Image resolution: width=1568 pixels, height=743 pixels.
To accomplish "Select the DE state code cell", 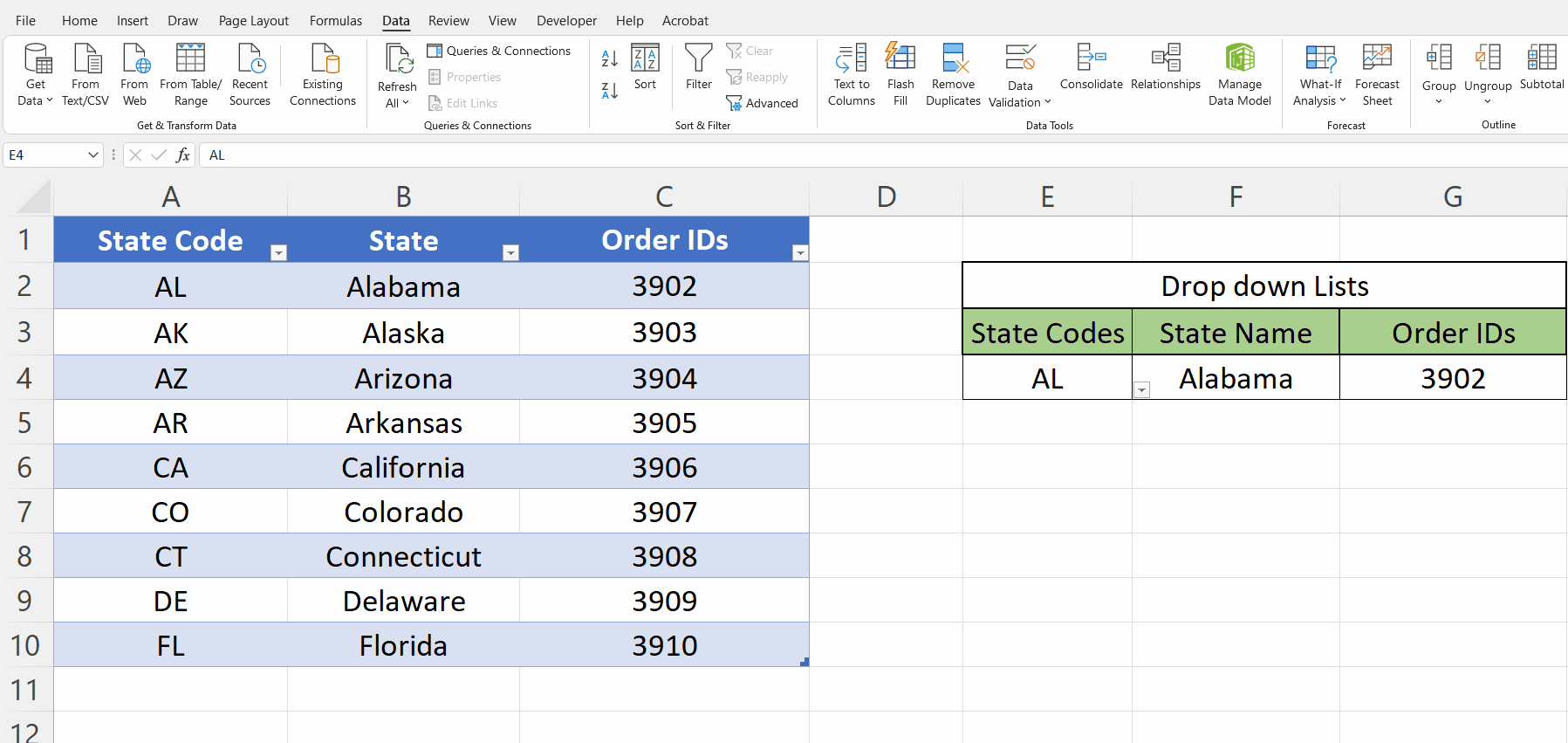I will point(170,601).
